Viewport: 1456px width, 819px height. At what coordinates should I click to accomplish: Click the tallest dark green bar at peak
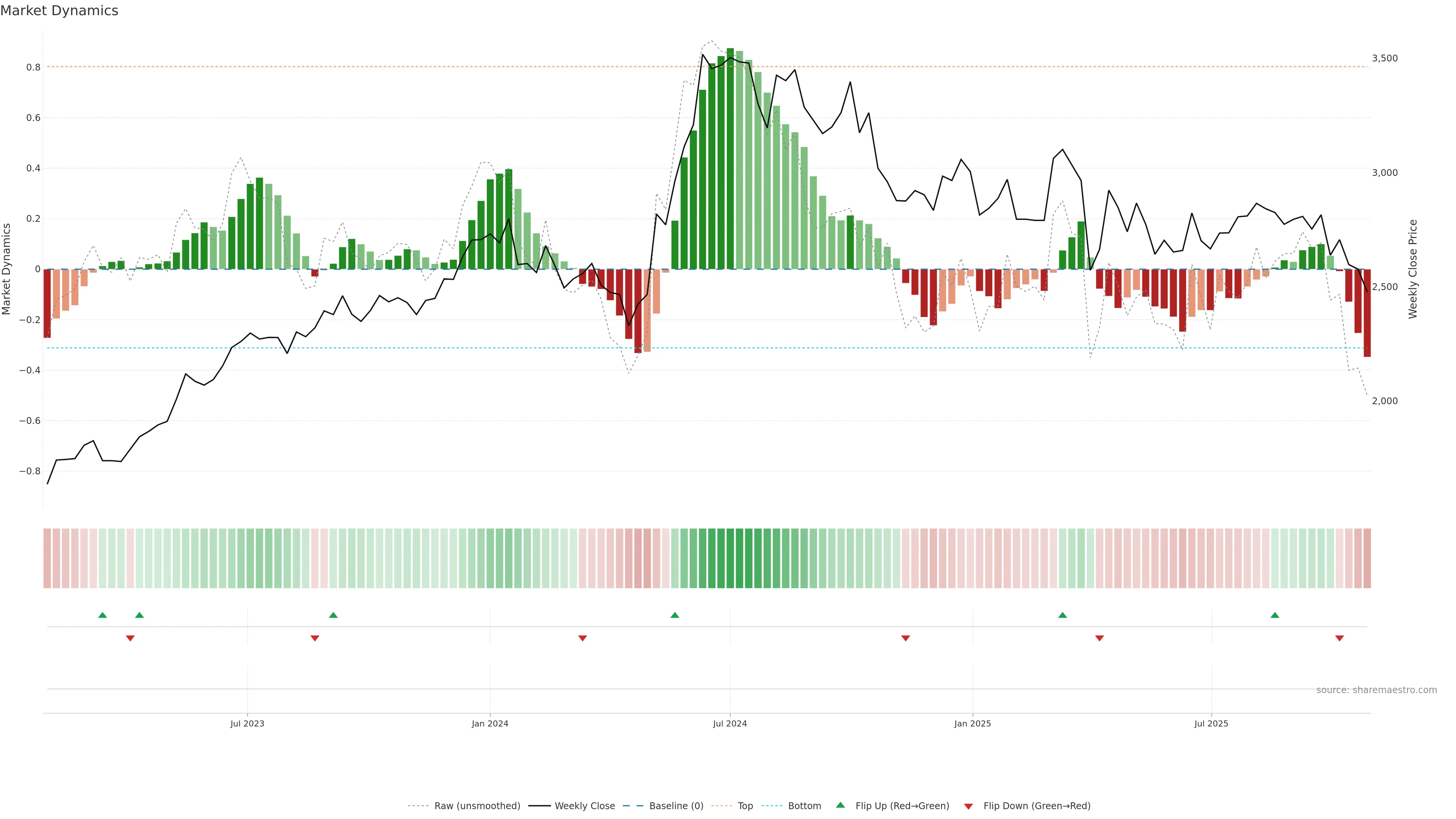point(730,158)
